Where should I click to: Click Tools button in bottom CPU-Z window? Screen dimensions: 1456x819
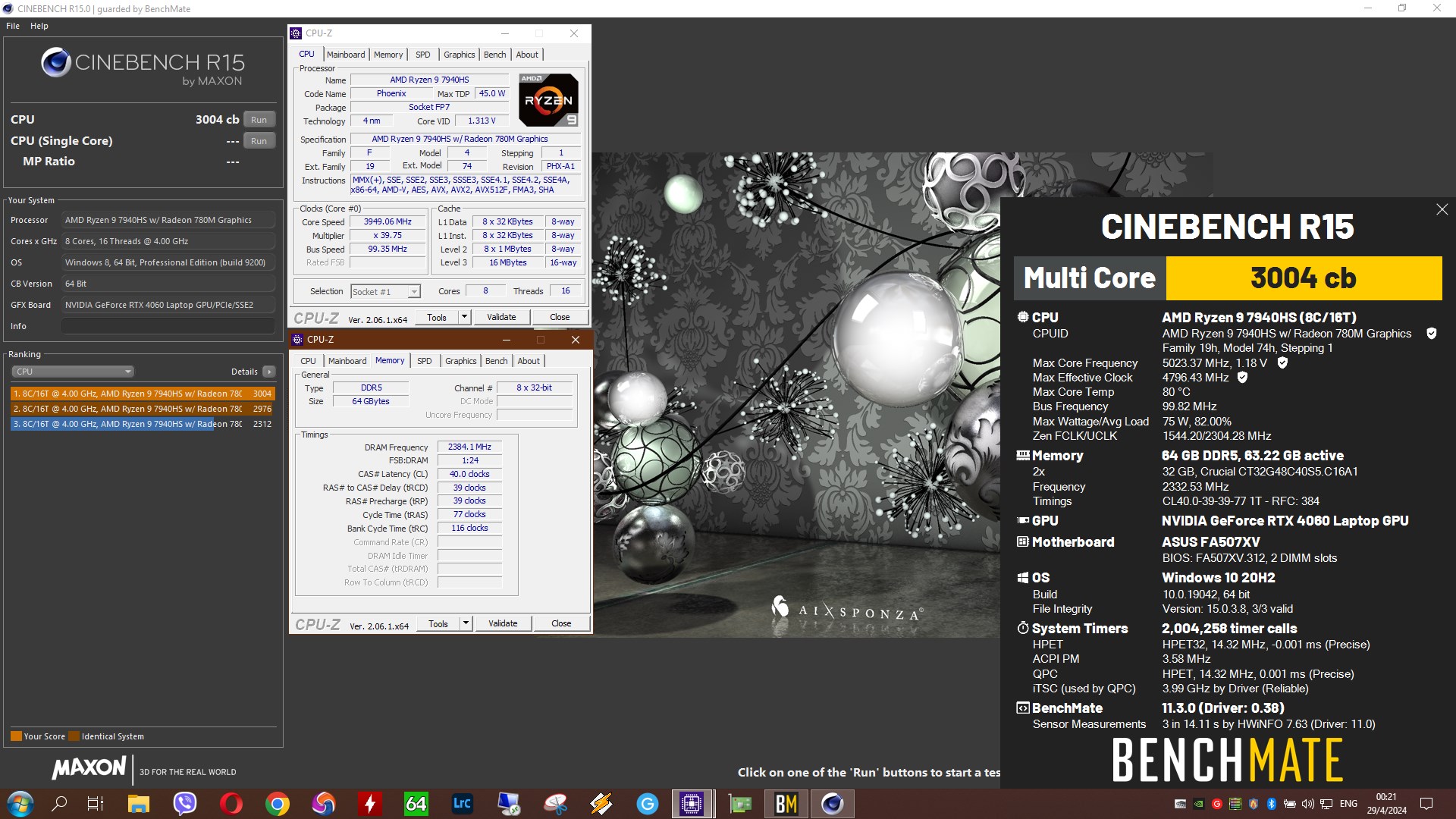[438, 624]
